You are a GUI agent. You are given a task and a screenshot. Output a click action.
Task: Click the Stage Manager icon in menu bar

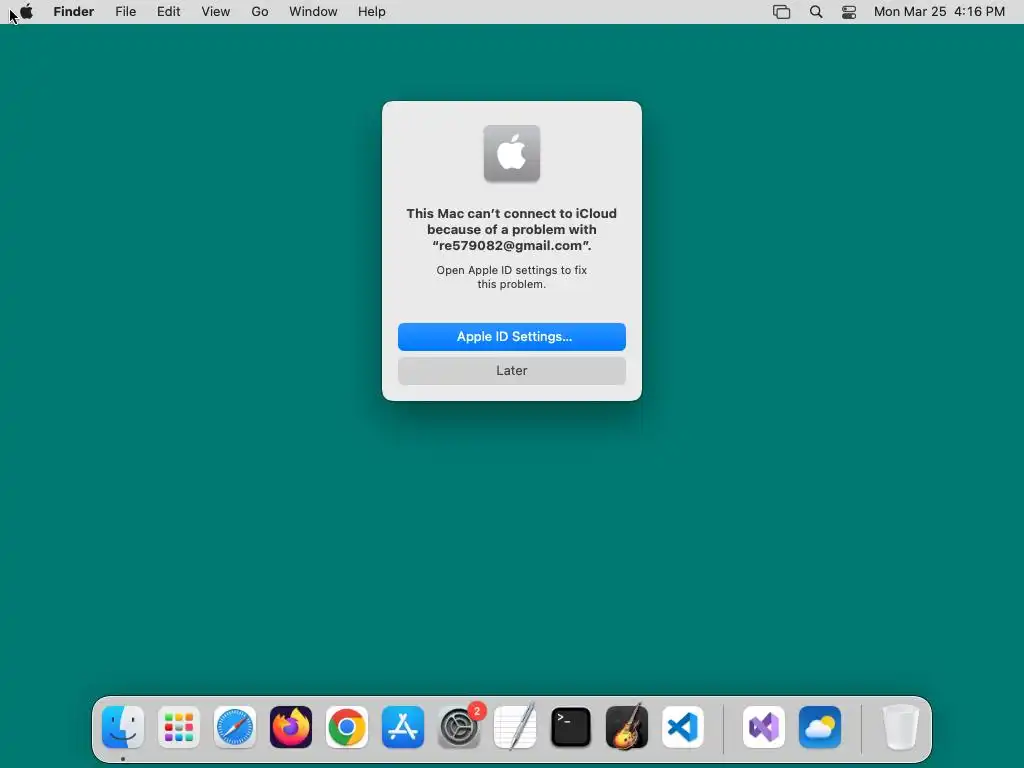[x=782, y=12]
